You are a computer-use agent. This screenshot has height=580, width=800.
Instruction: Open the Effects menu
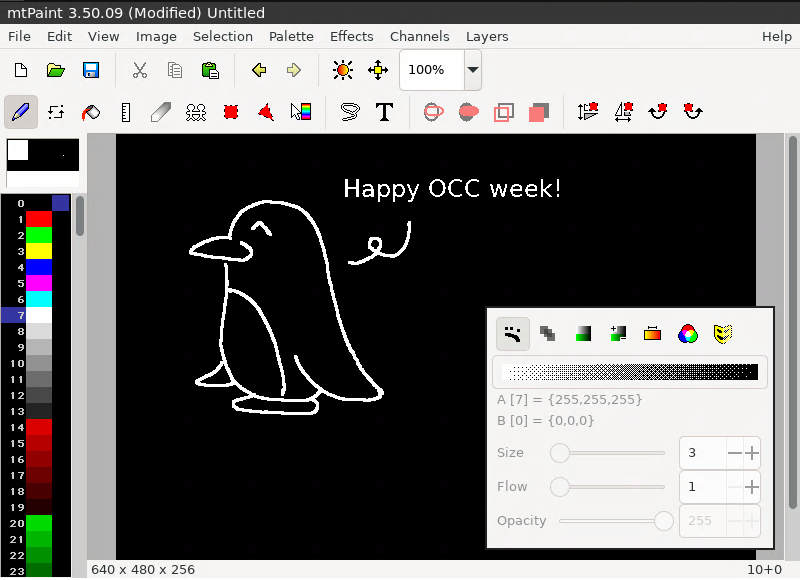click(351, 36)
